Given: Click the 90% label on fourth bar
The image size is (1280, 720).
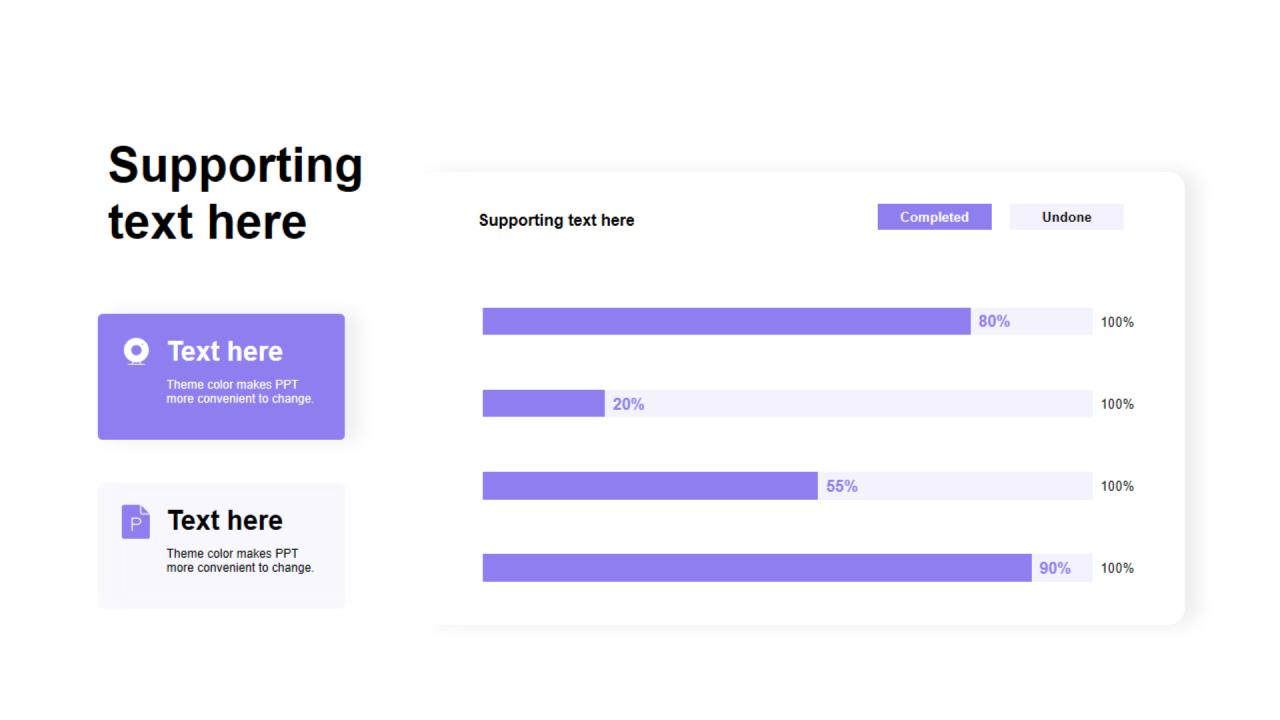Looking at the screenshot, I should 1054,568.
